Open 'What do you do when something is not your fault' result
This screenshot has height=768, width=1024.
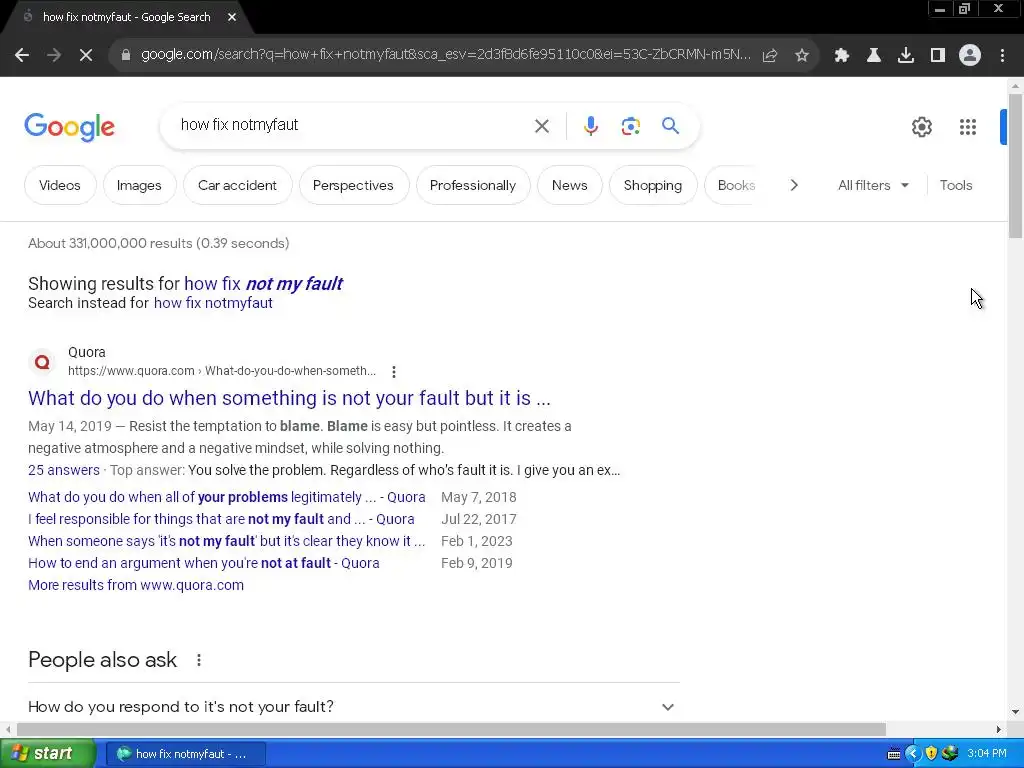click(x=289, y=398)
